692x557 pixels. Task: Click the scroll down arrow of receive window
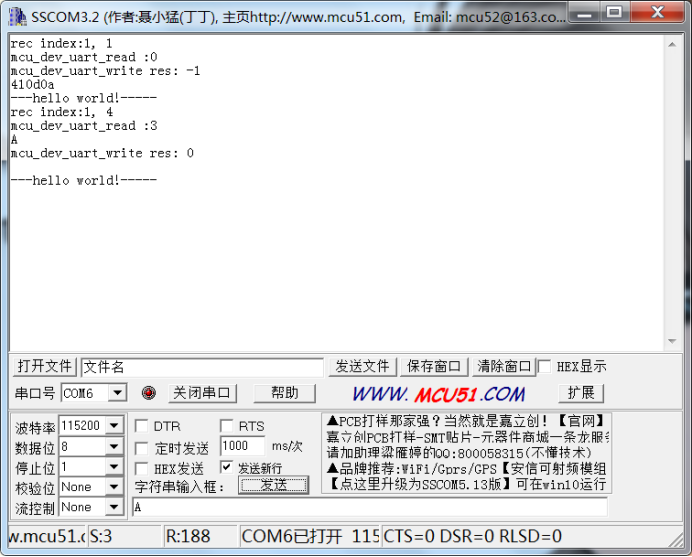point(672,341)
